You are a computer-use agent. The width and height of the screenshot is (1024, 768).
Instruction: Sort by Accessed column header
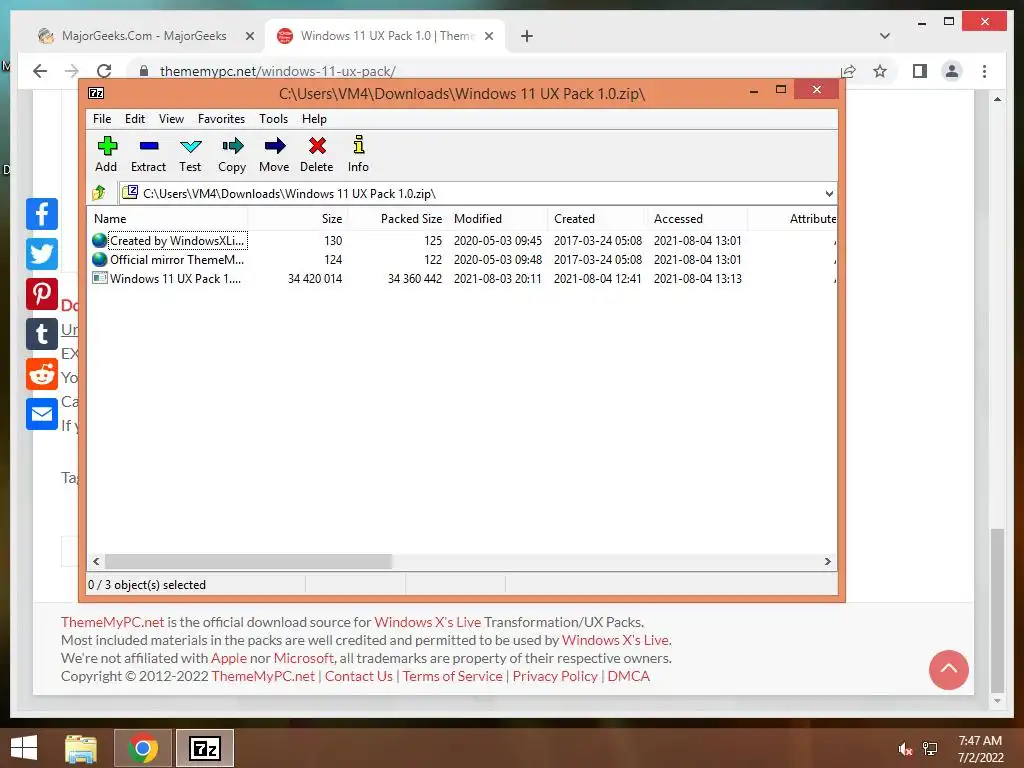click(x=697, y=219)
